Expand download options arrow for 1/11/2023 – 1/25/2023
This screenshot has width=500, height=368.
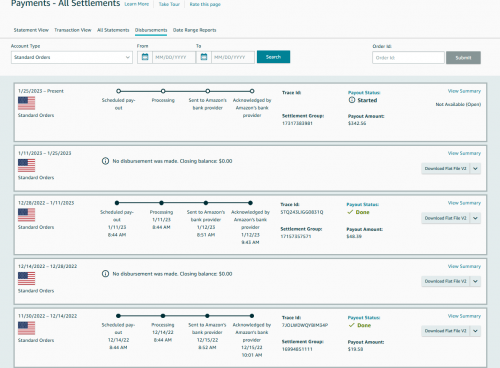coord(475,169)
